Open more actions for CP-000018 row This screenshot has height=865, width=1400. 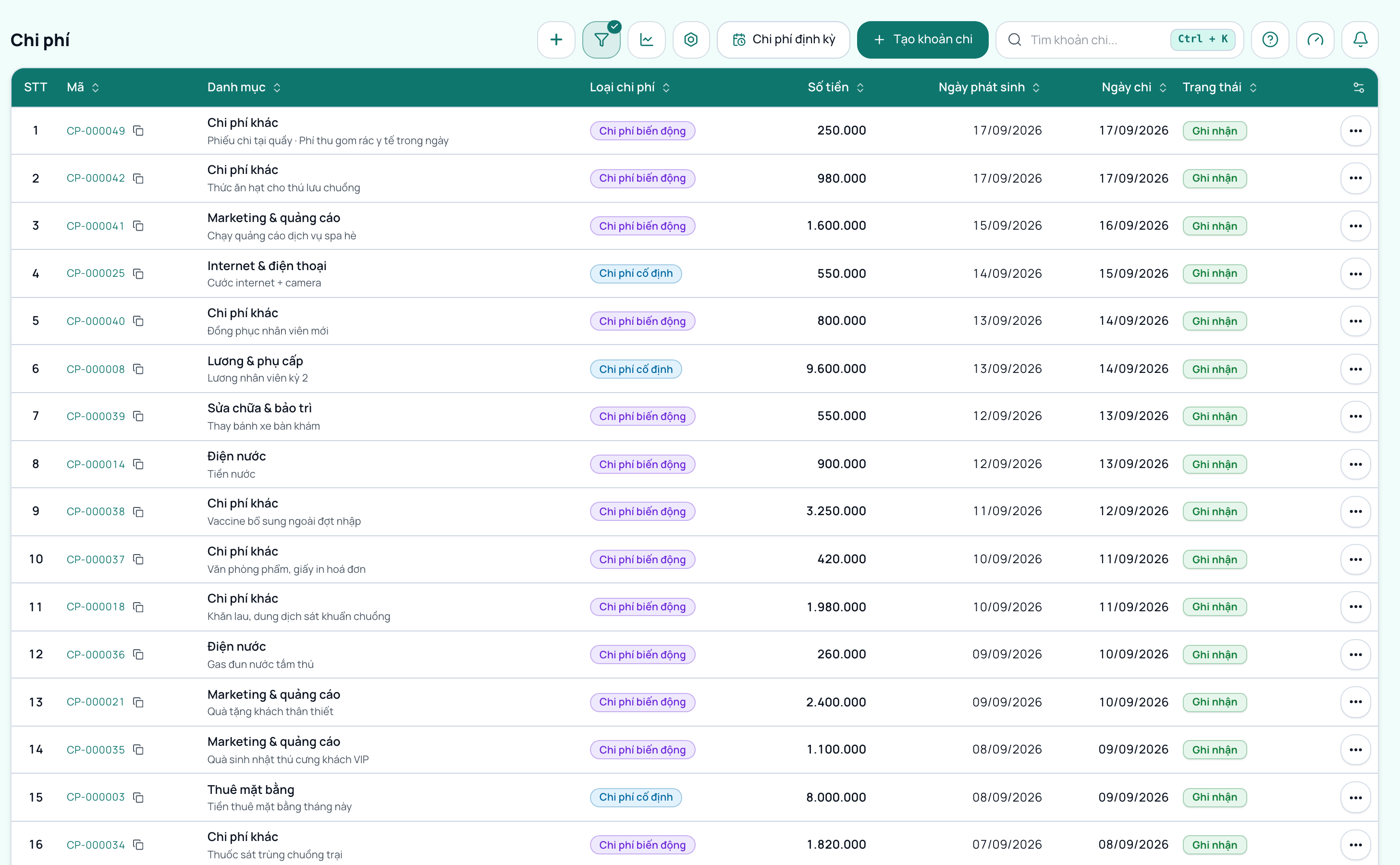1355,606
